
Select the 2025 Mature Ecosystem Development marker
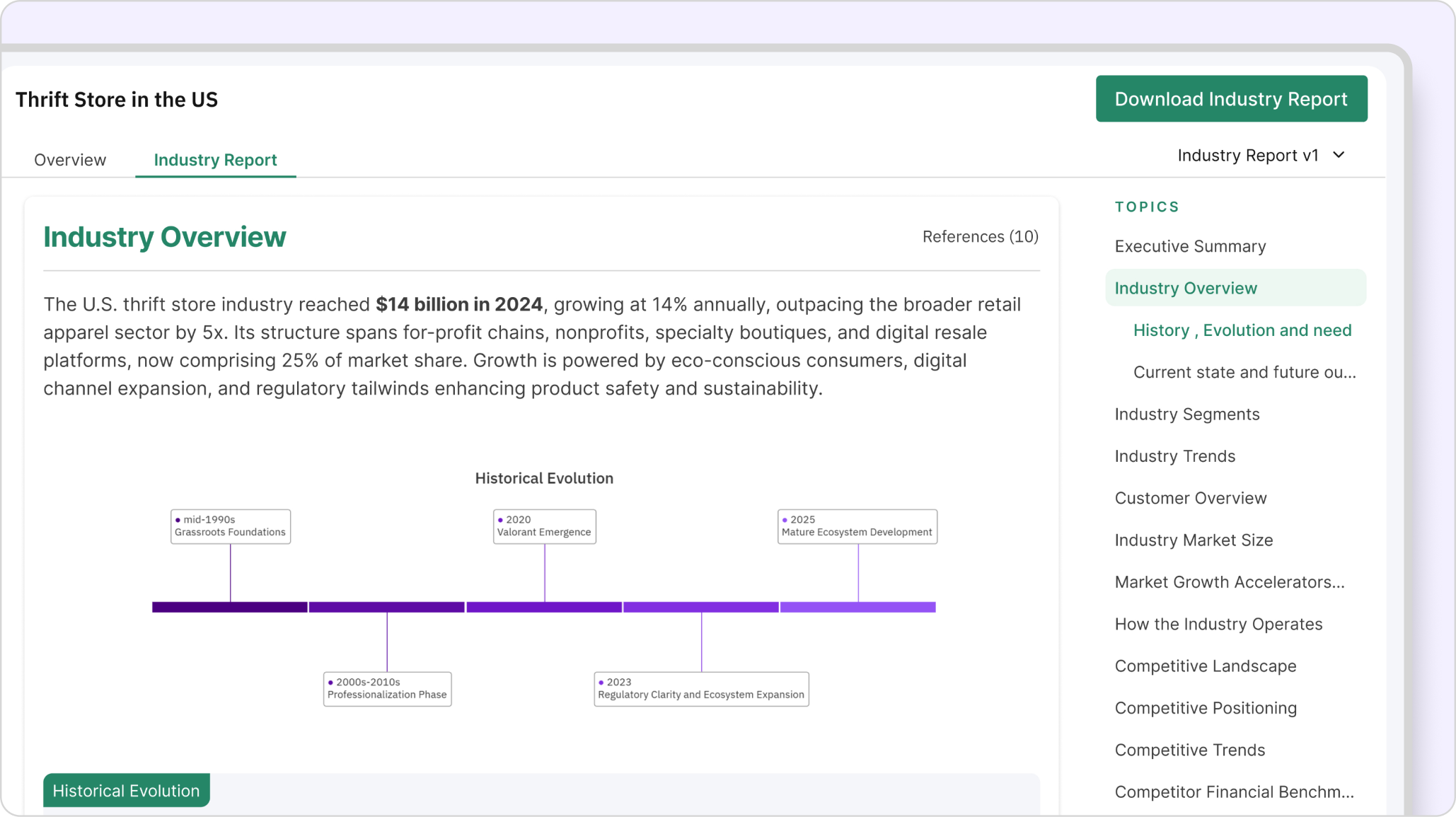point(857,526)
